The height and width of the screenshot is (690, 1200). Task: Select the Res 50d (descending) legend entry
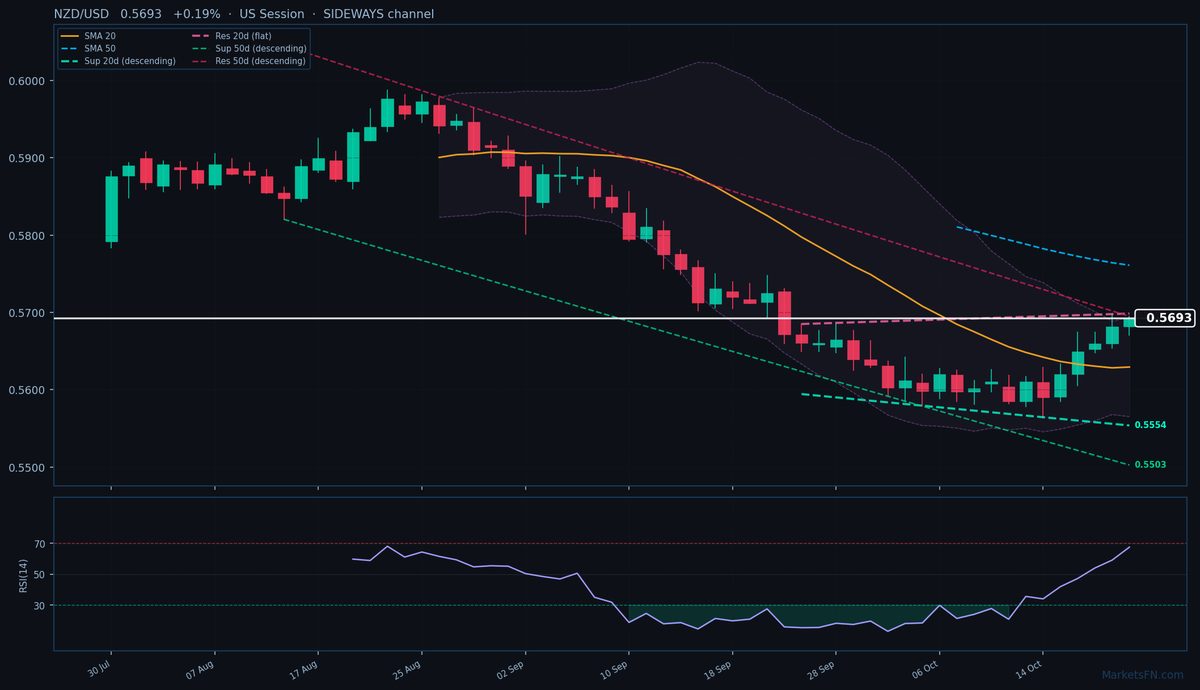pyautogui.click(x=248, y=61)
